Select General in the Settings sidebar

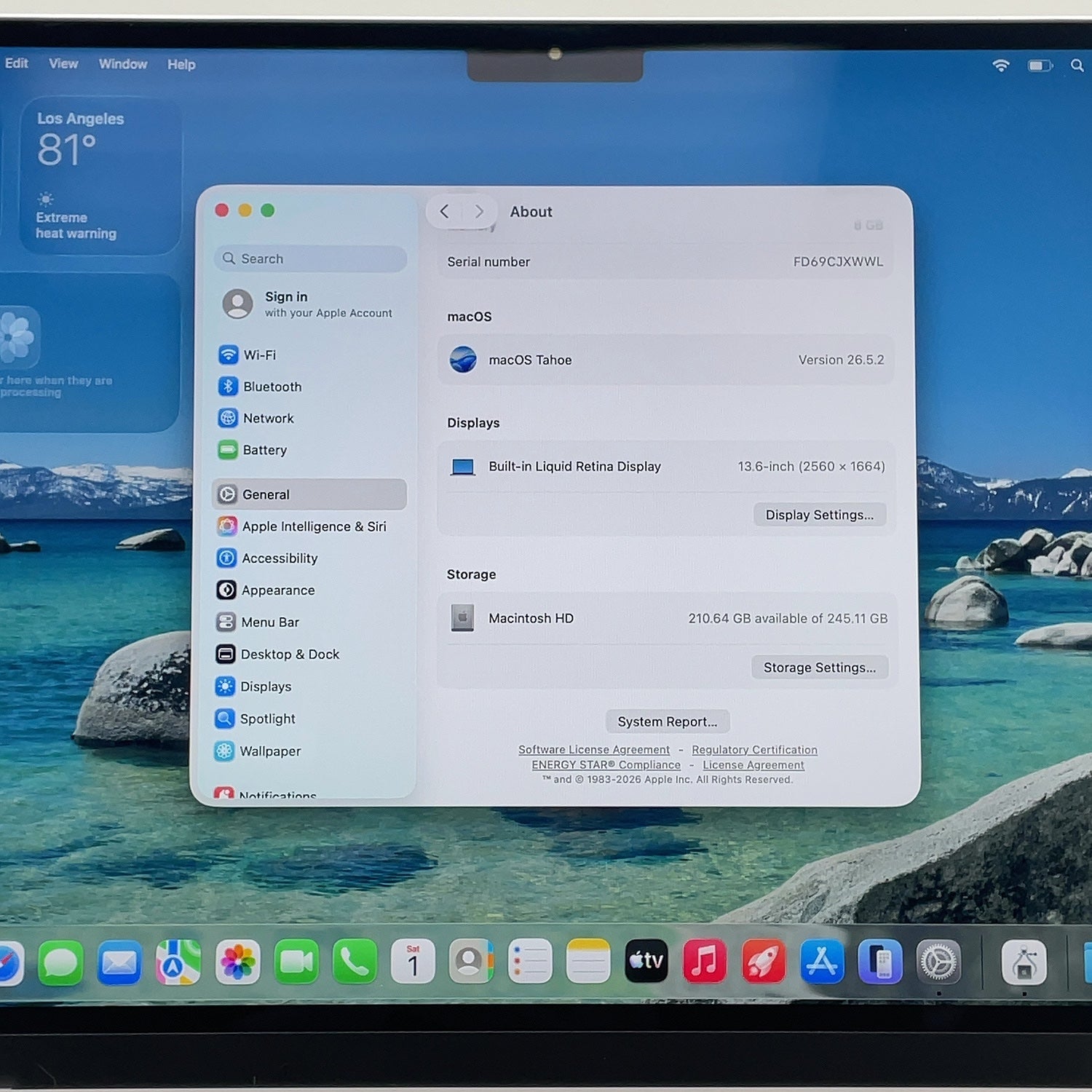click(x=309, y=494)
